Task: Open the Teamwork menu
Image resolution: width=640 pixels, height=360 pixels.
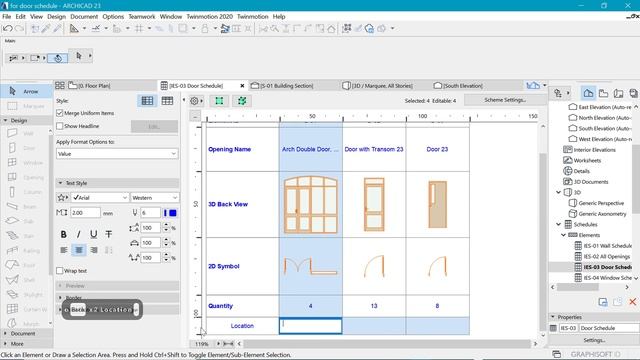Action: tap(142, 17)
